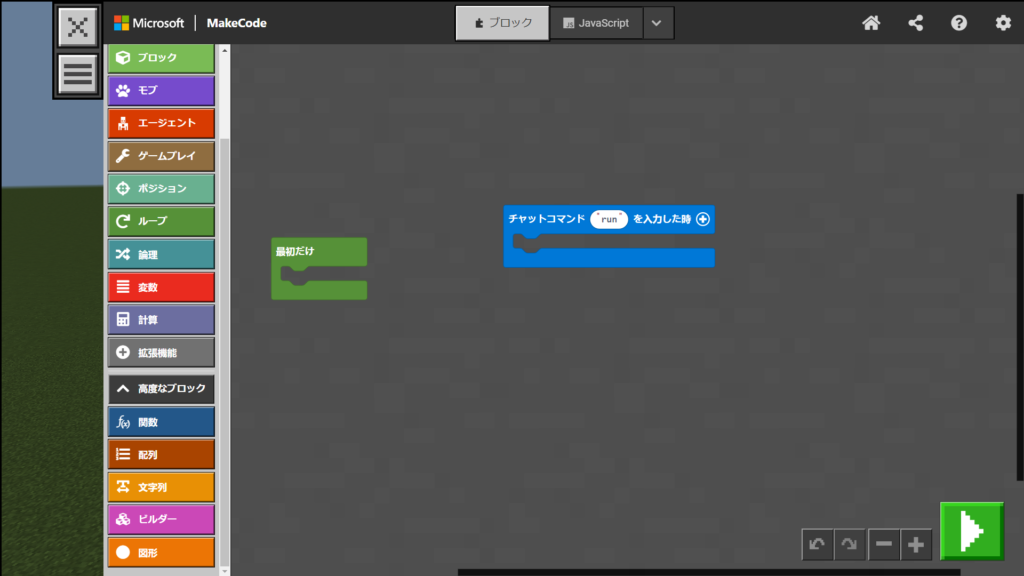This screenshot has width=1024, height=576.
Task: Open the share project icon
Action: (915, 23)
